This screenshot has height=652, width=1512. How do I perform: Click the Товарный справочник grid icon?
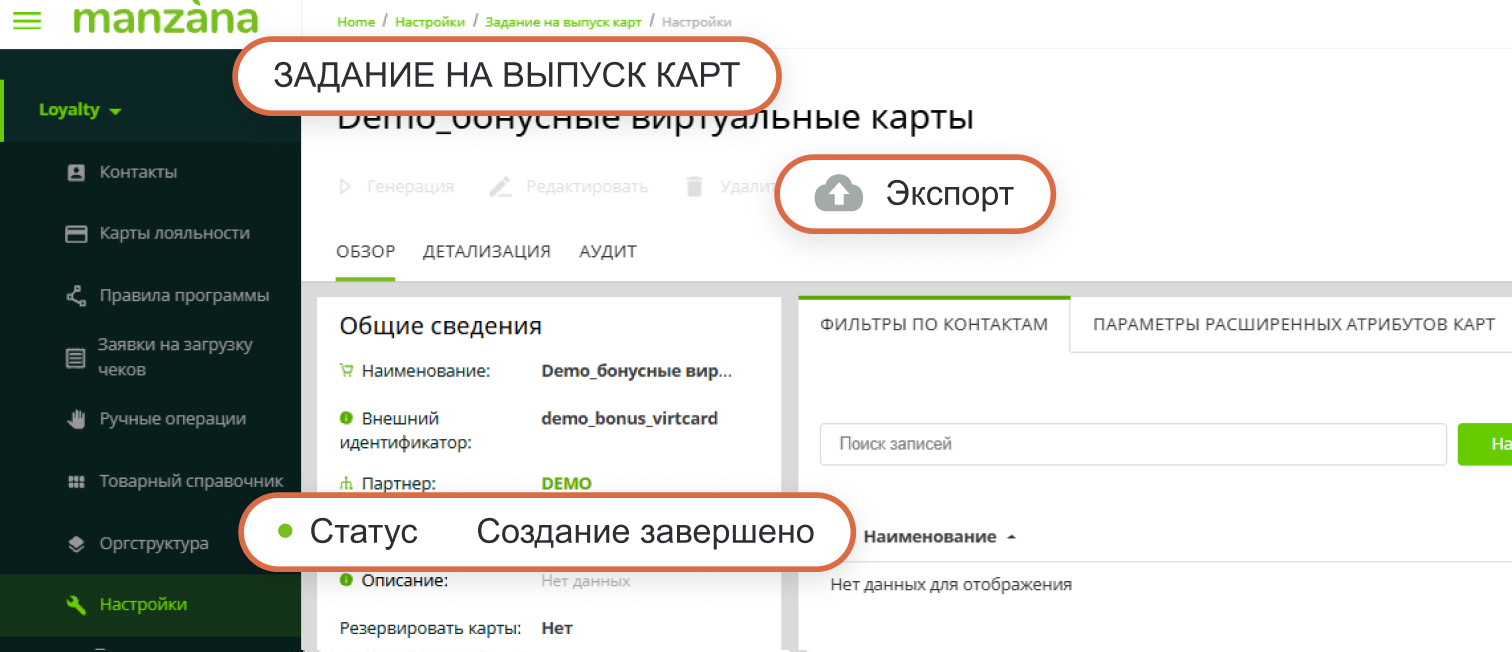pos(76,482)
